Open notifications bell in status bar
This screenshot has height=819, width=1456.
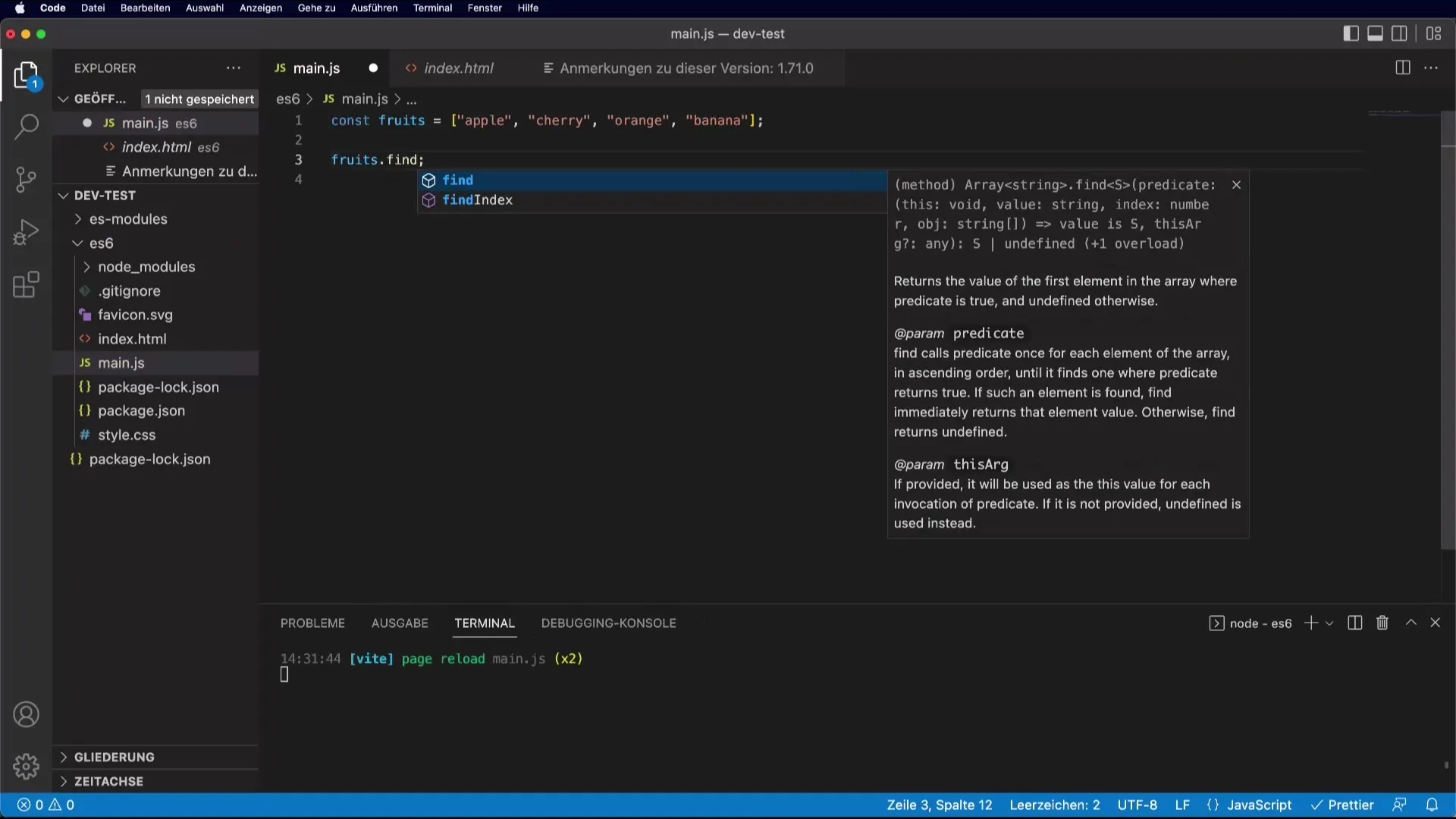click(1432, 805)
